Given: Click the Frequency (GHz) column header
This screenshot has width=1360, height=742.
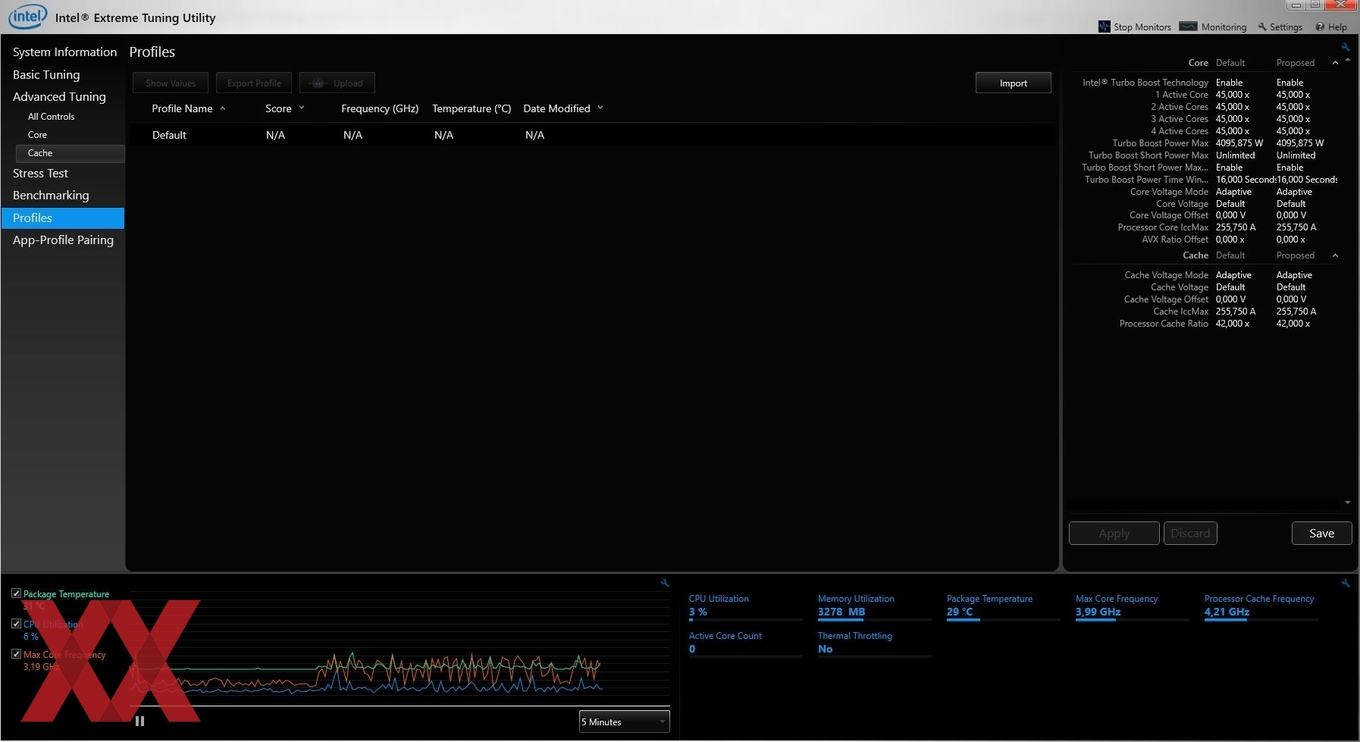Looking at the screenshot, I should coord(380,108).
